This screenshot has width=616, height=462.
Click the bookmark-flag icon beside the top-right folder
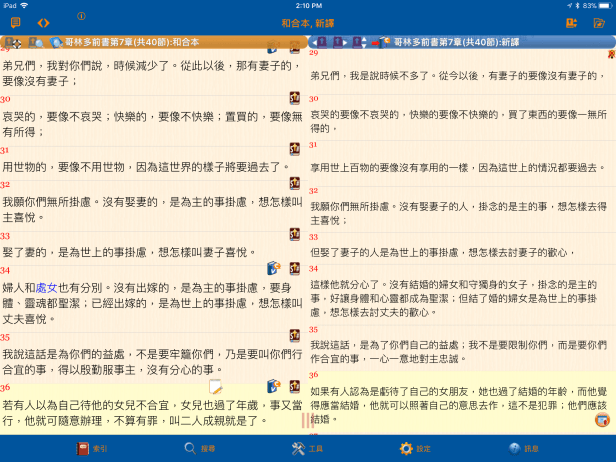571,23
